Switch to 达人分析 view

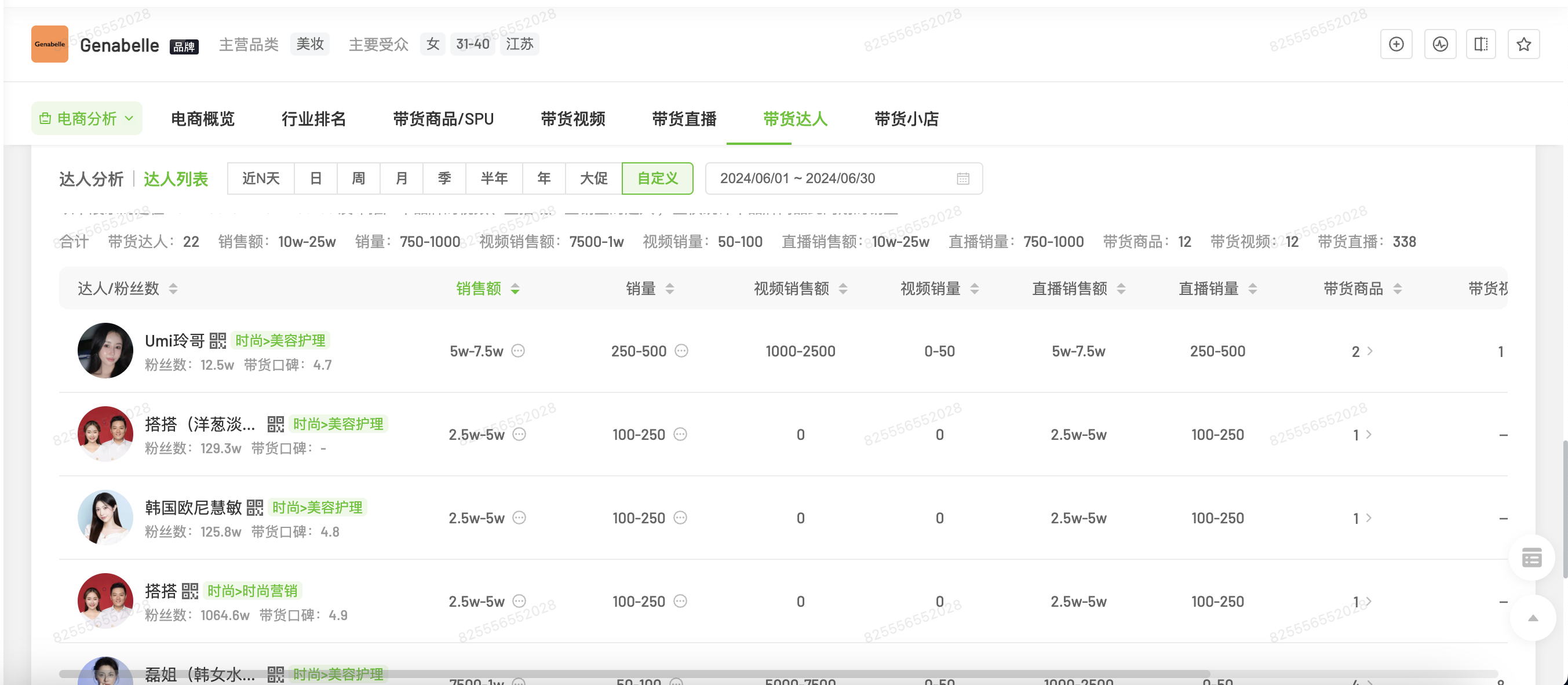pos(92,179)
